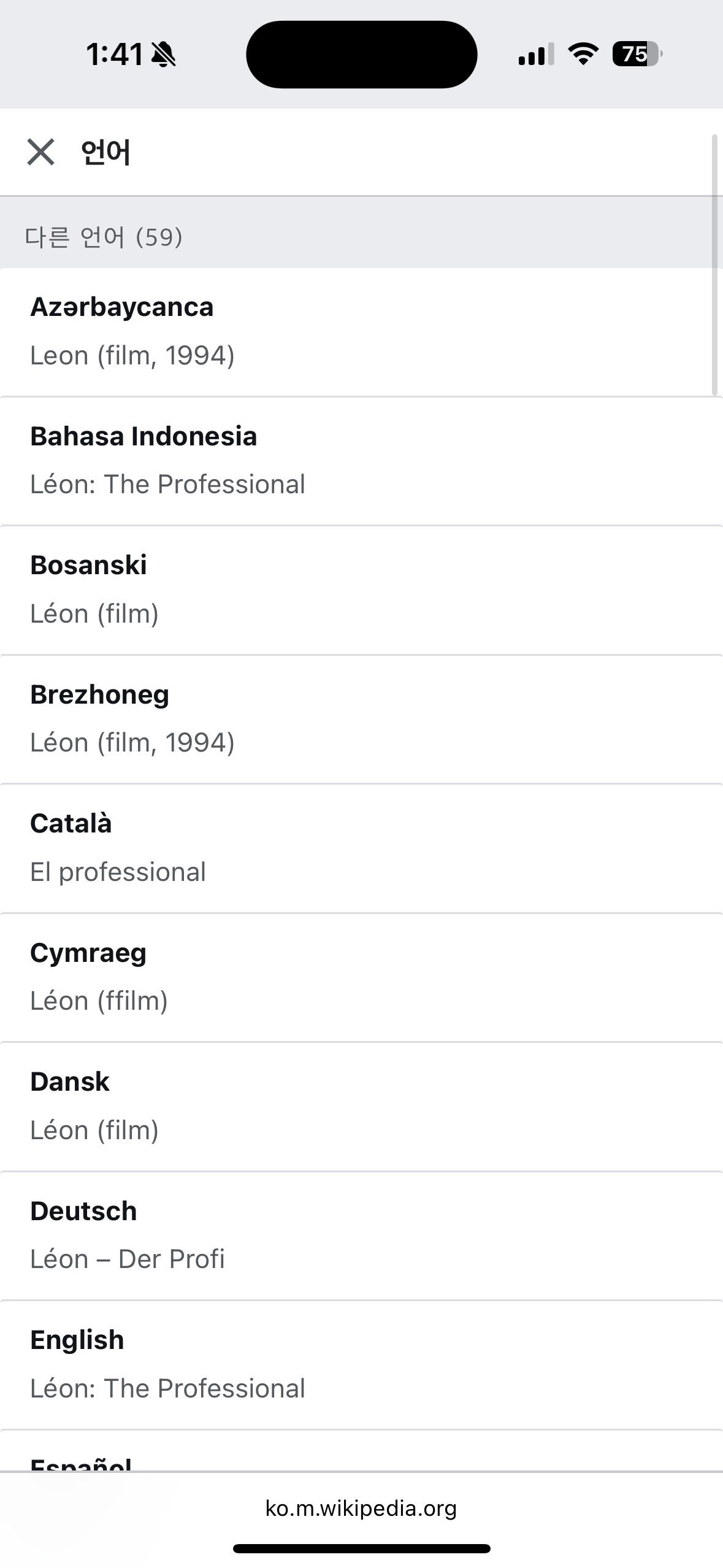This screenshot has height=1568, width=723.
Task: Open the Català El professional article
Action: (361, 848)
